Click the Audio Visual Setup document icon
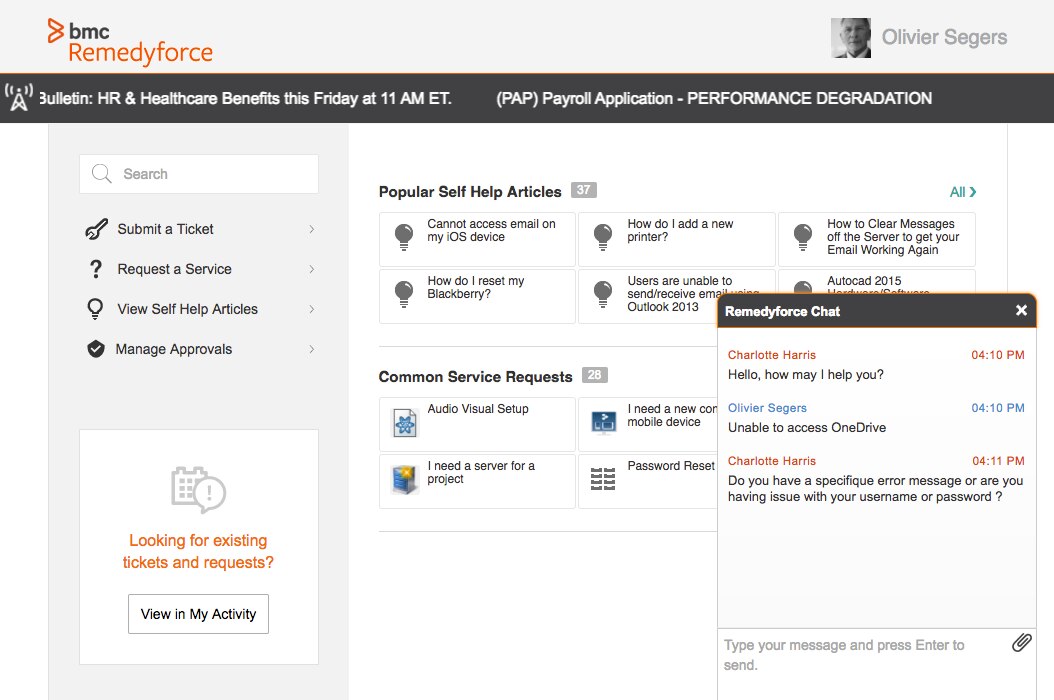 [x=405, y=423]
